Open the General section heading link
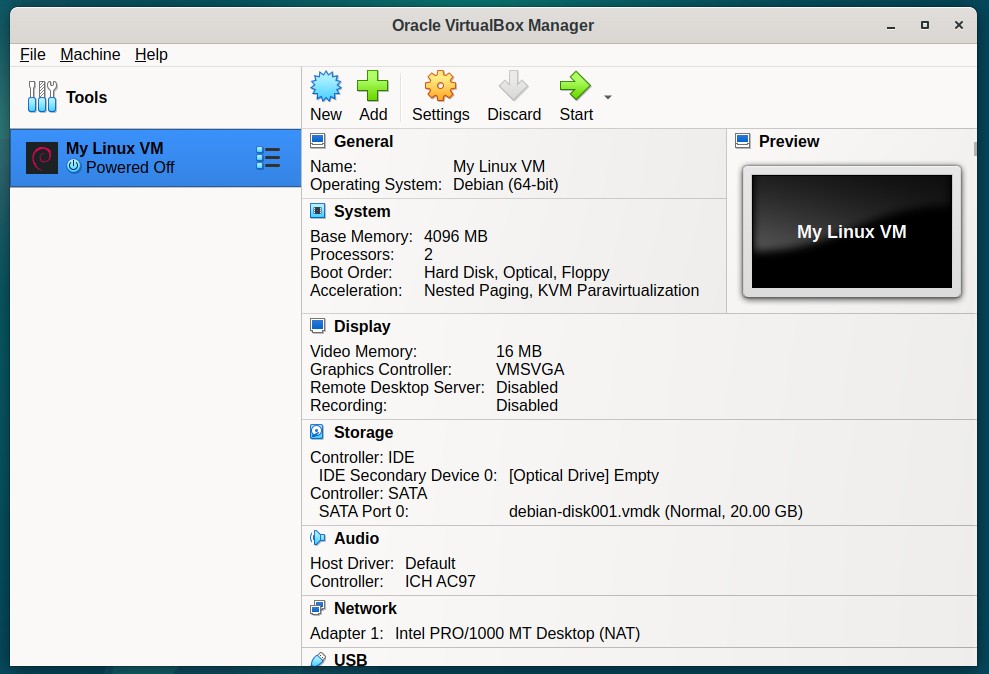Image resolution: width=989 pixels, height=674 pixels. pos(363,141)
